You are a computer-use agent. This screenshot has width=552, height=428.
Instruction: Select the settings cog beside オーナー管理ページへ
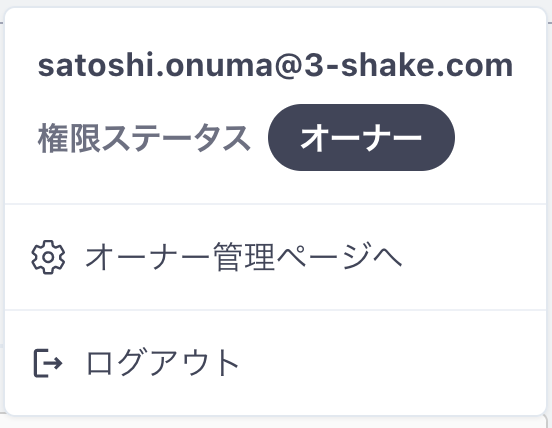click(48, 257)
